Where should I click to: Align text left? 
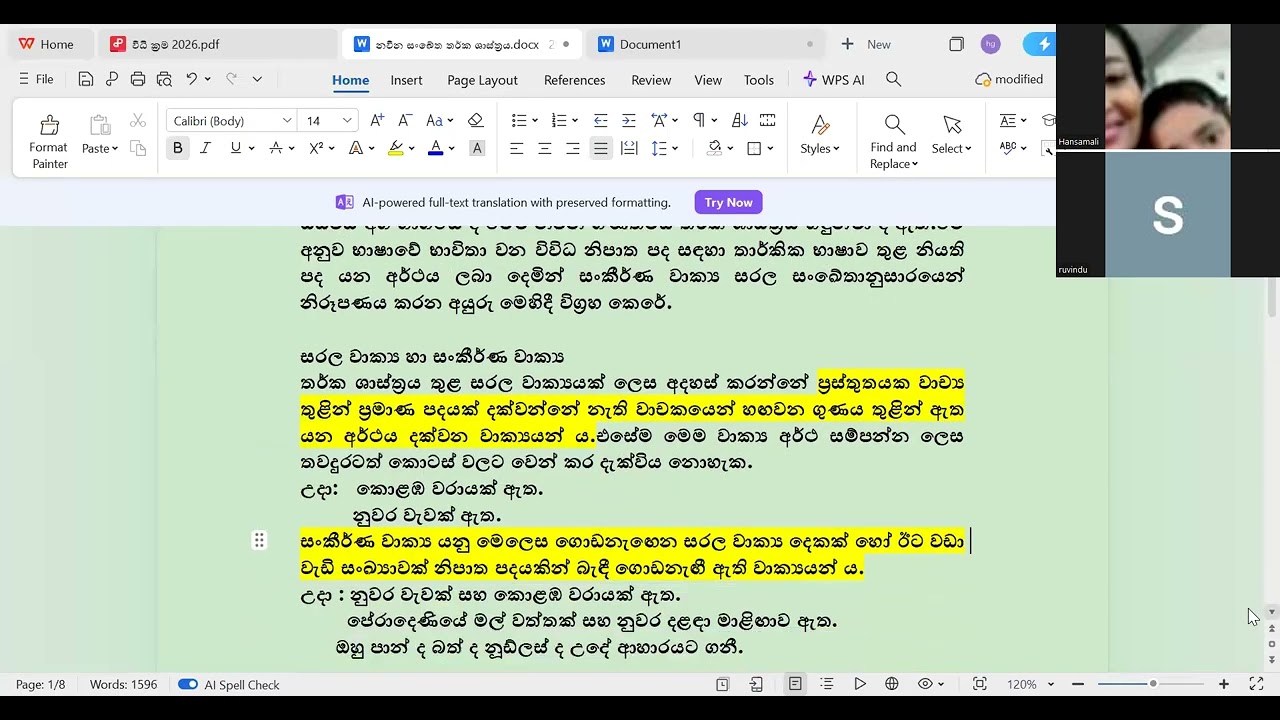(516, 148)
